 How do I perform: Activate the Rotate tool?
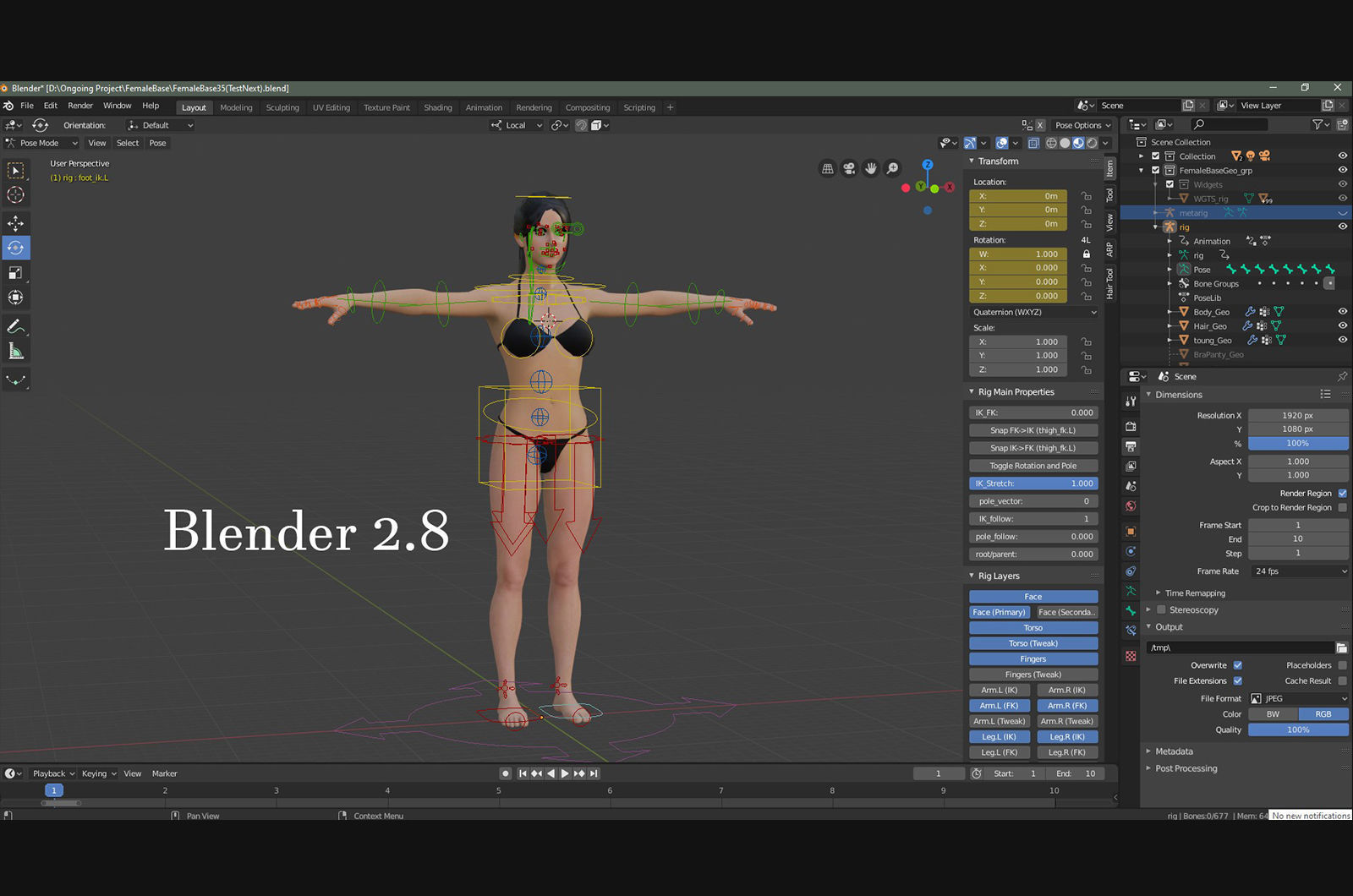pyautogui.click(x=16, y=248)
